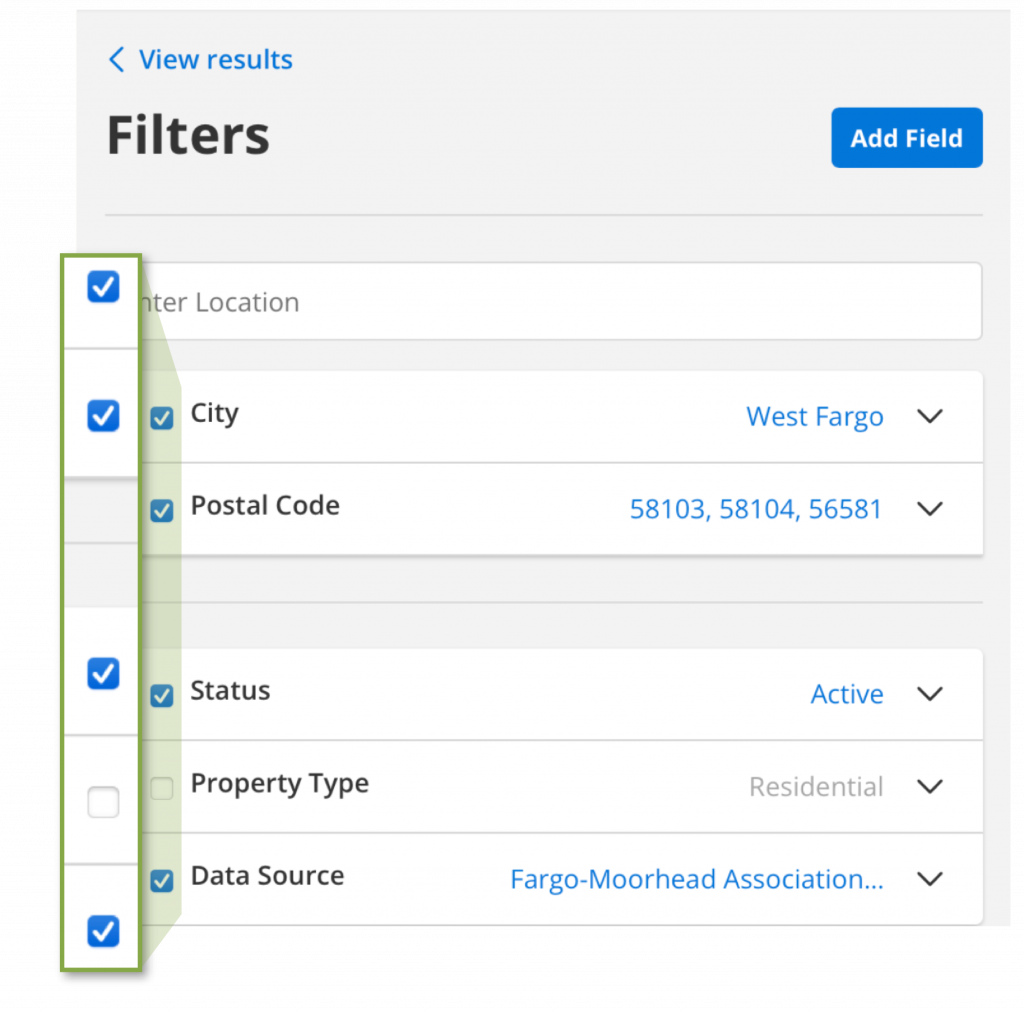Image resolution: width=1024 pixels, height=1012 pixels.
Task: Click the Active status value
Action: coord(846,695)
